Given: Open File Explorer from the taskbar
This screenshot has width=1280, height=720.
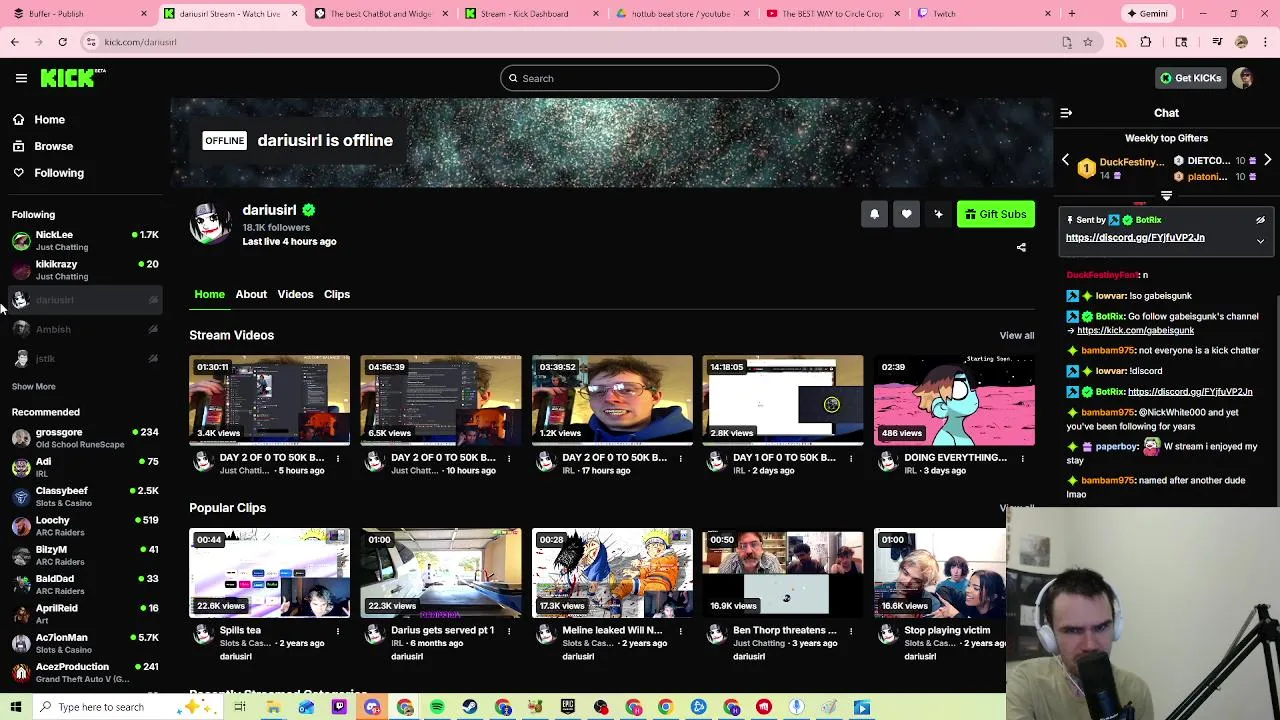Looking at the screenshot, I should click(x=273, y=707).
